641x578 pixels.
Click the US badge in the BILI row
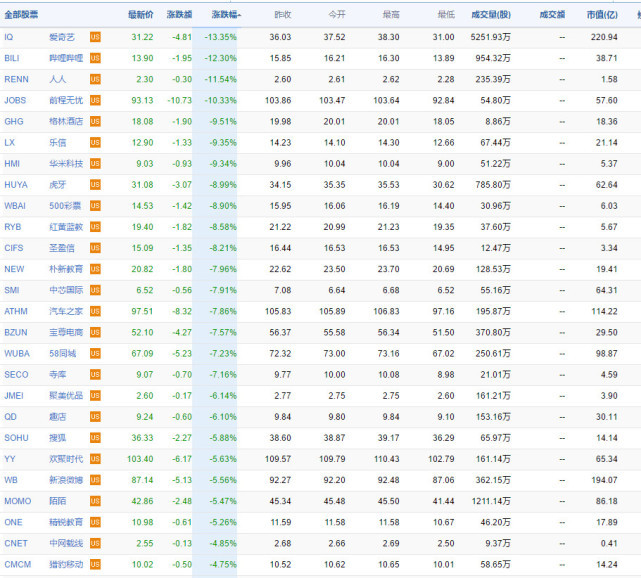pyautogui.click(x=95, y=58)
